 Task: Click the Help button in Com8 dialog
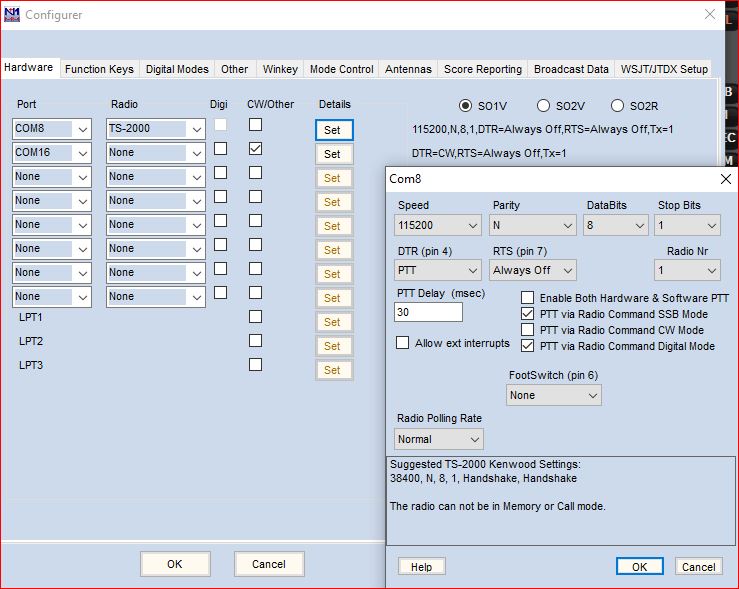pos(421,567)
